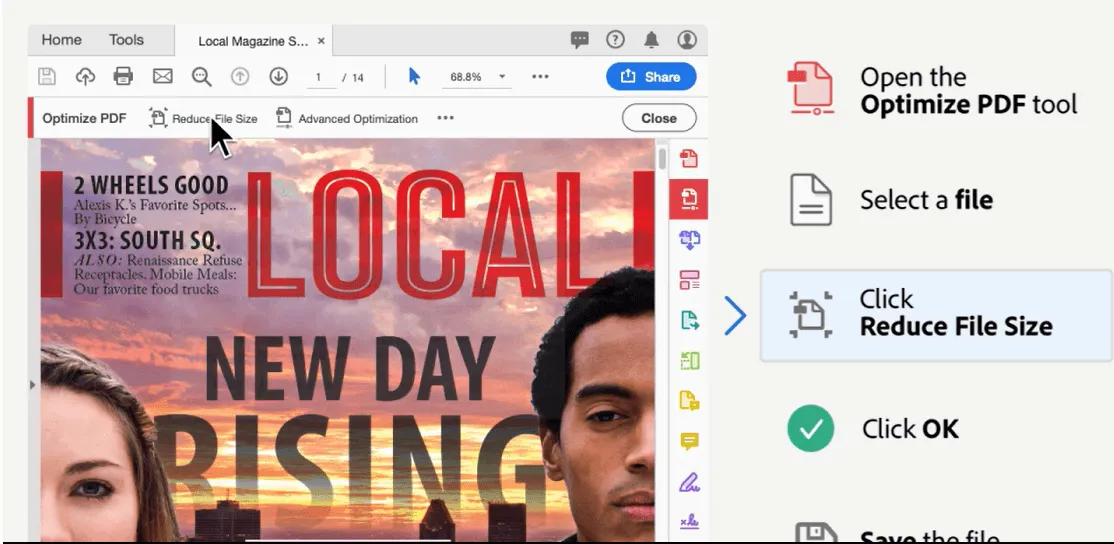Expand more toolbar options ellipsis
Image resolution: width=1114 pixels, height=544 pixels.
[x=540, y=77]
